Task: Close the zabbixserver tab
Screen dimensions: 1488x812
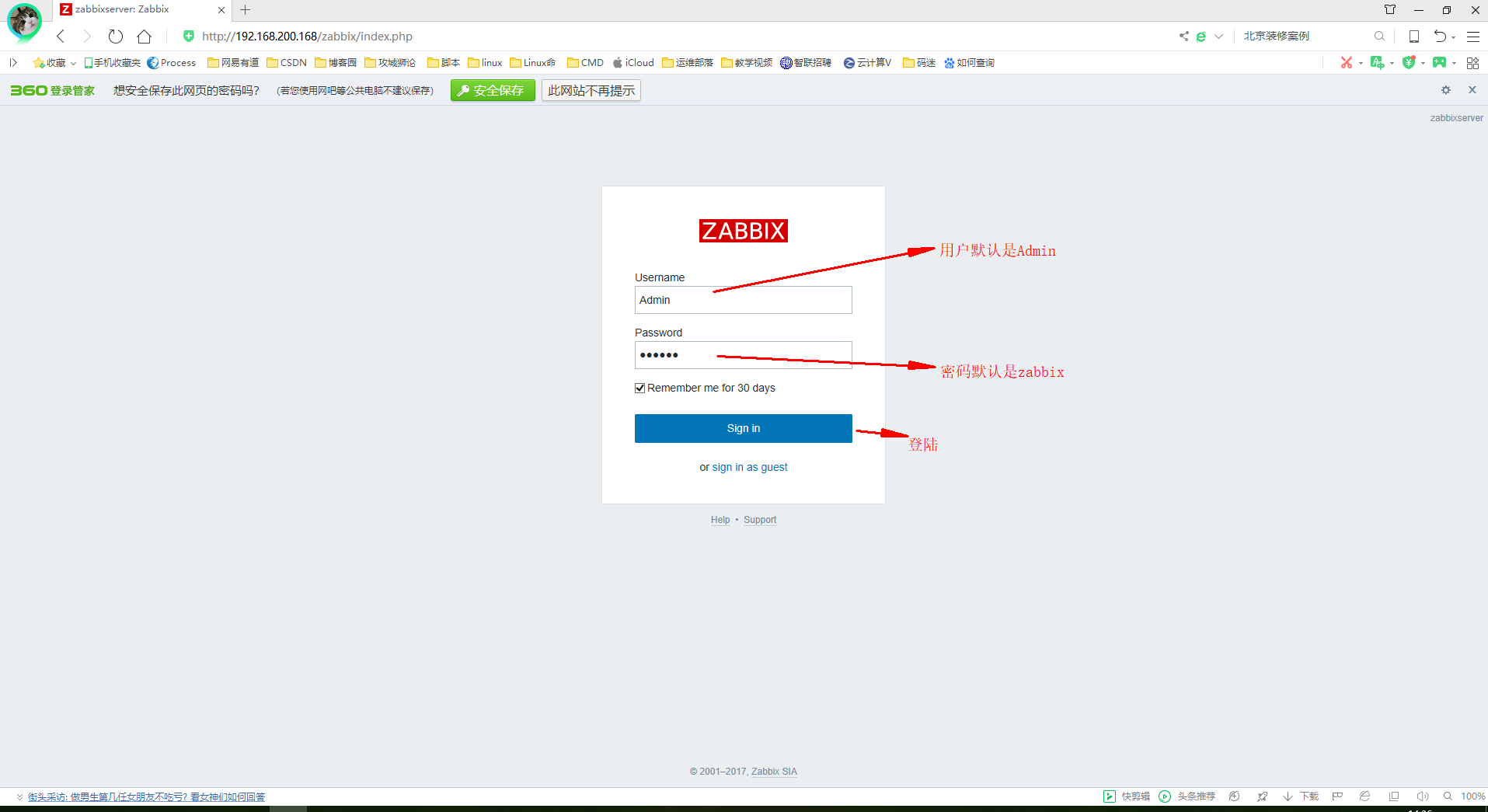Action: pyautogui.click(x=221, y=10)
